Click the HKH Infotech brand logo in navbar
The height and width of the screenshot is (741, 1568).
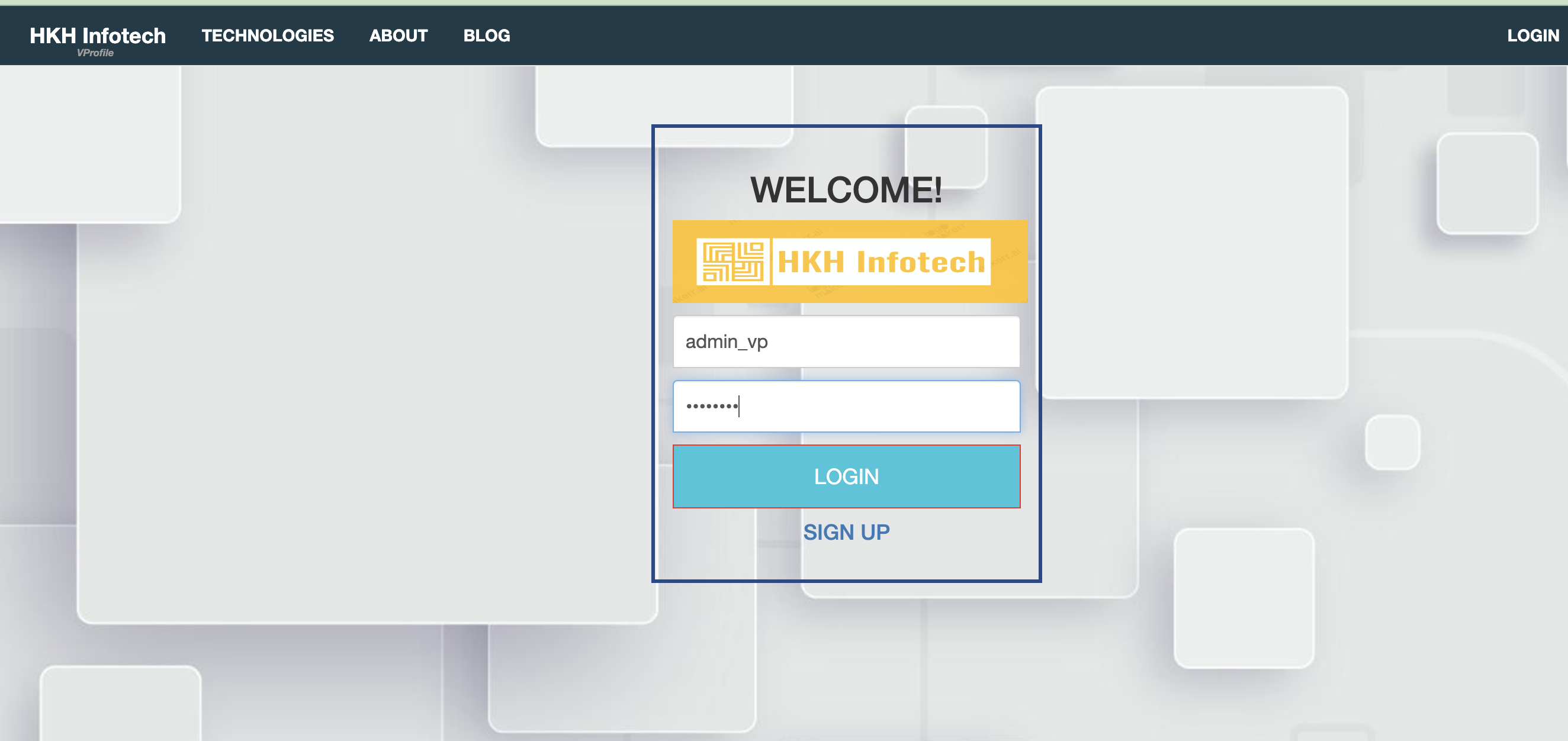click(97, 36)
